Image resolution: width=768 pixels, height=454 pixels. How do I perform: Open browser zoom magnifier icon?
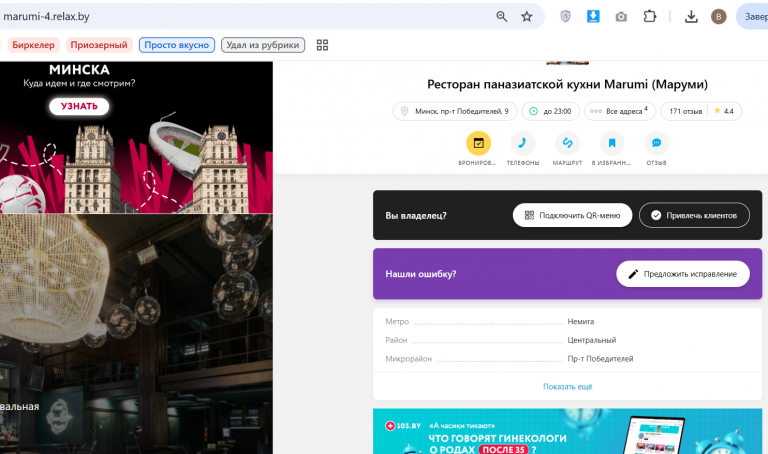502,17
